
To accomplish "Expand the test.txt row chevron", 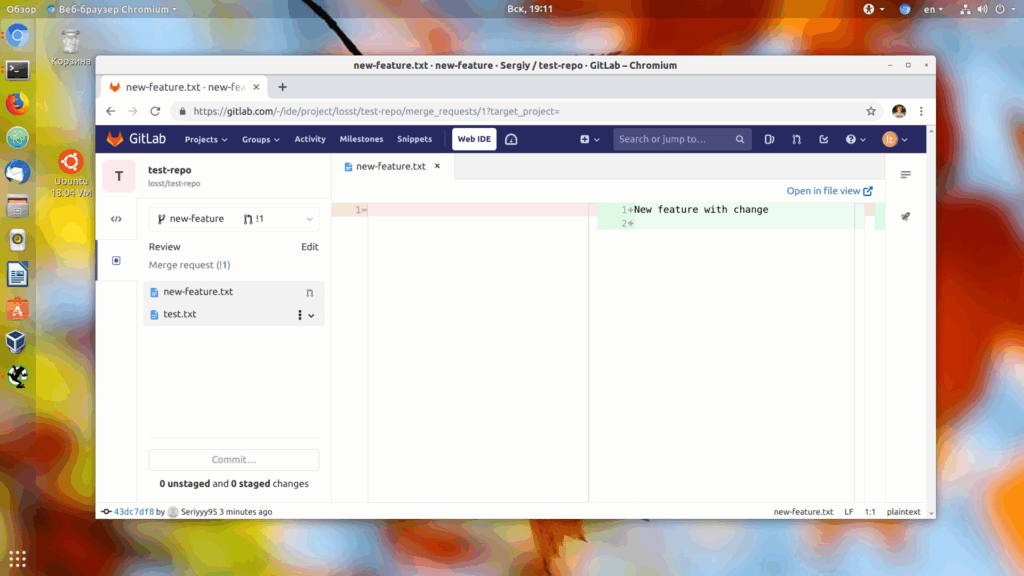I will [x=312, y=315].
